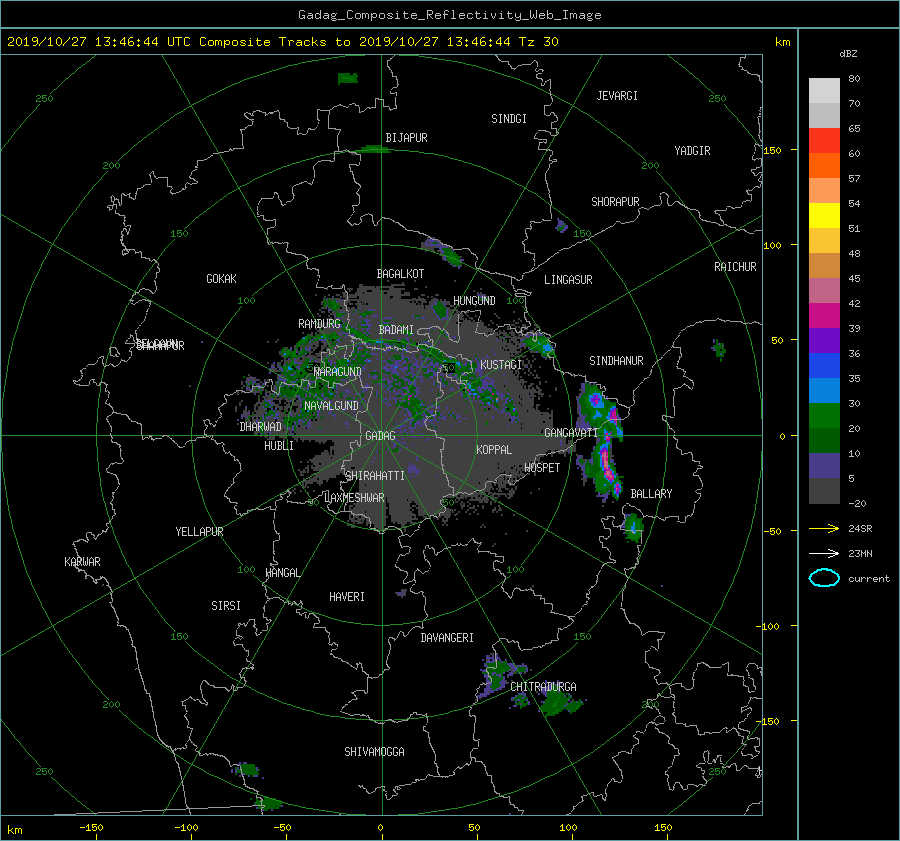This screenshot has width=900, height=841.
Task: Click the YELLAPUR city label
Action: 199,532
